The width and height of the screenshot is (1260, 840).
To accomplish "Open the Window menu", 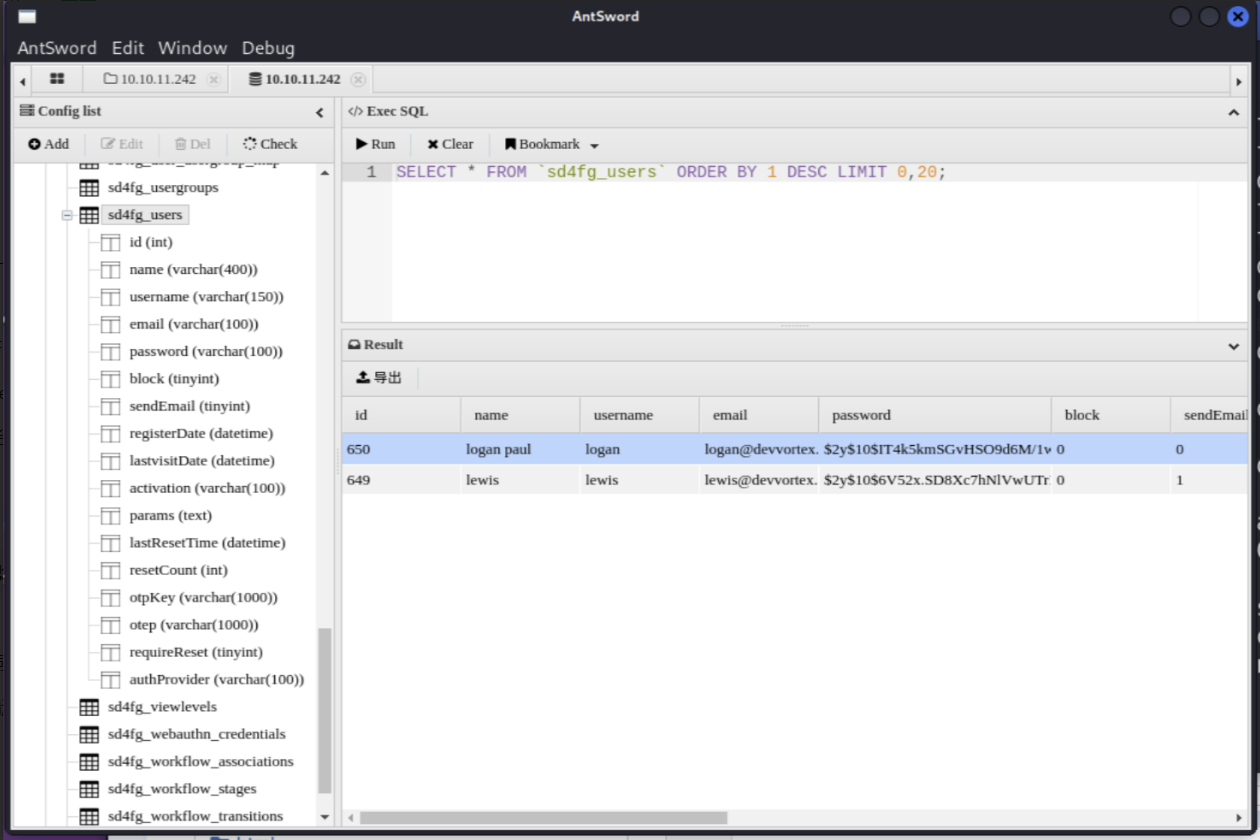I will [x=192, y=48].
